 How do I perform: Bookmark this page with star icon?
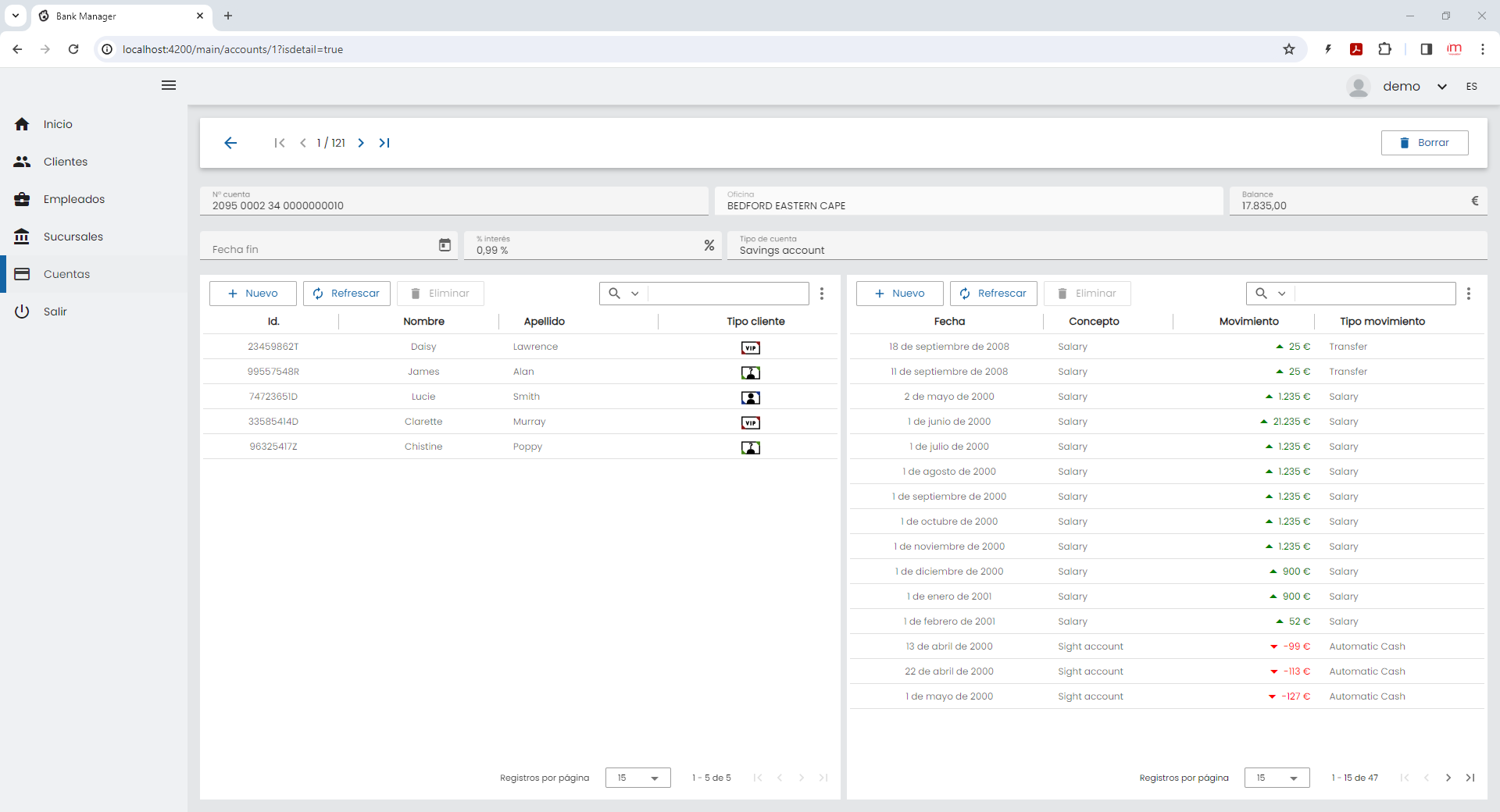[1289, 49]
